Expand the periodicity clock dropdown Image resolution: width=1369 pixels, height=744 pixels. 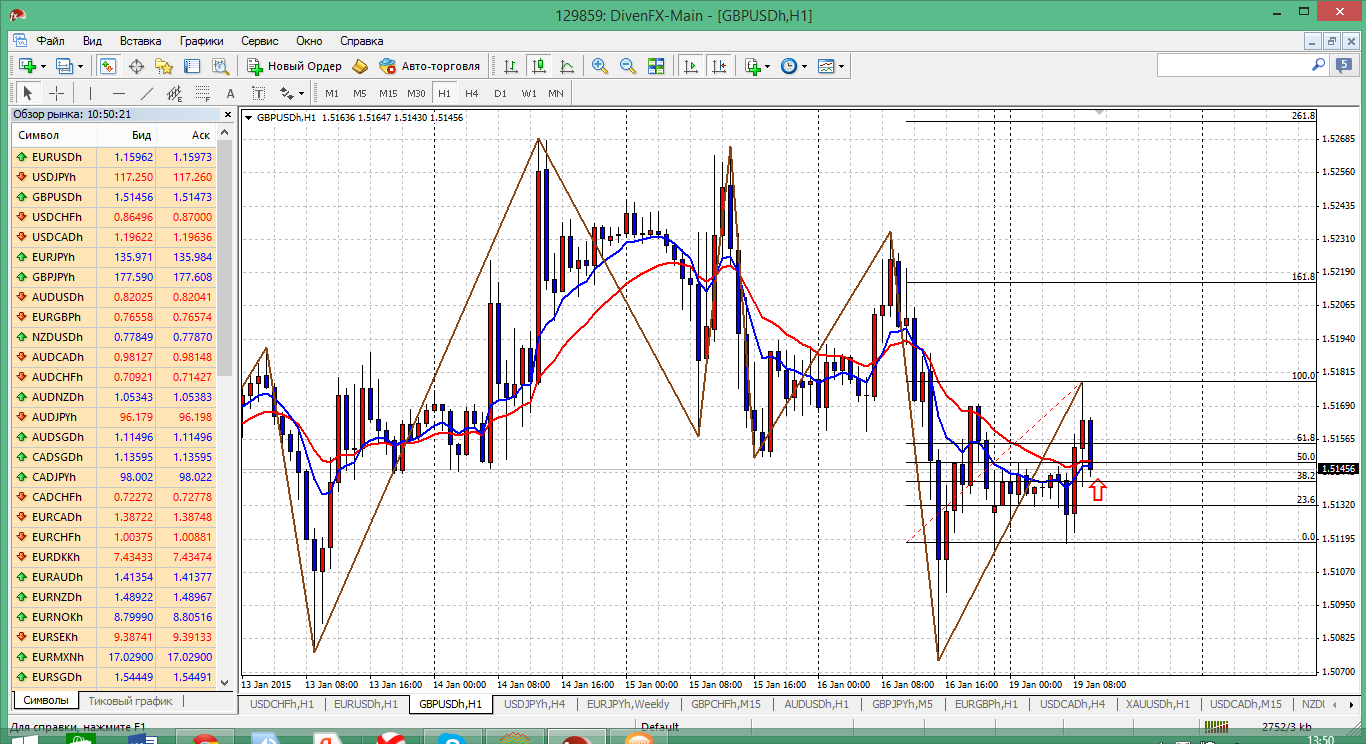pos(792,66)
